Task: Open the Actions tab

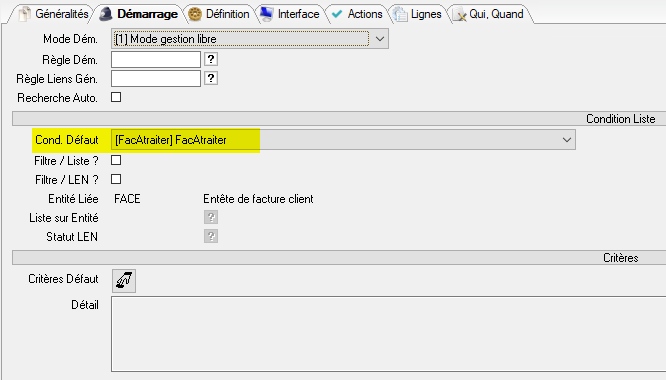Action: coord(357,14)
